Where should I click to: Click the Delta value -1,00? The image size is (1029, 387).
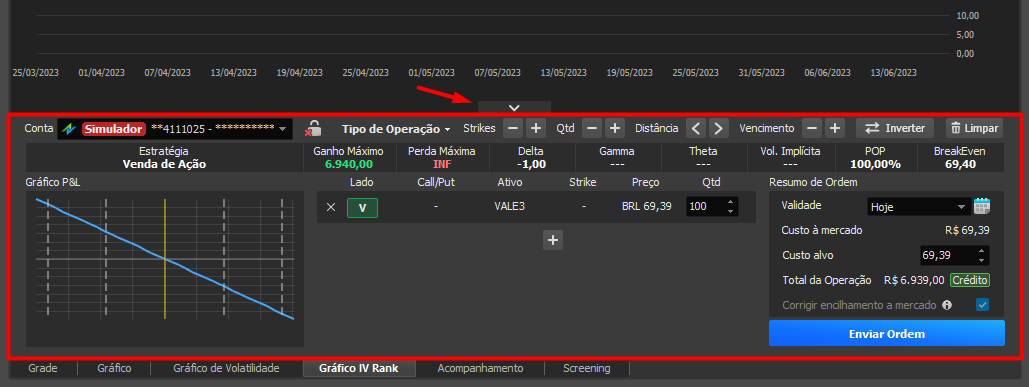pos(531,164)
